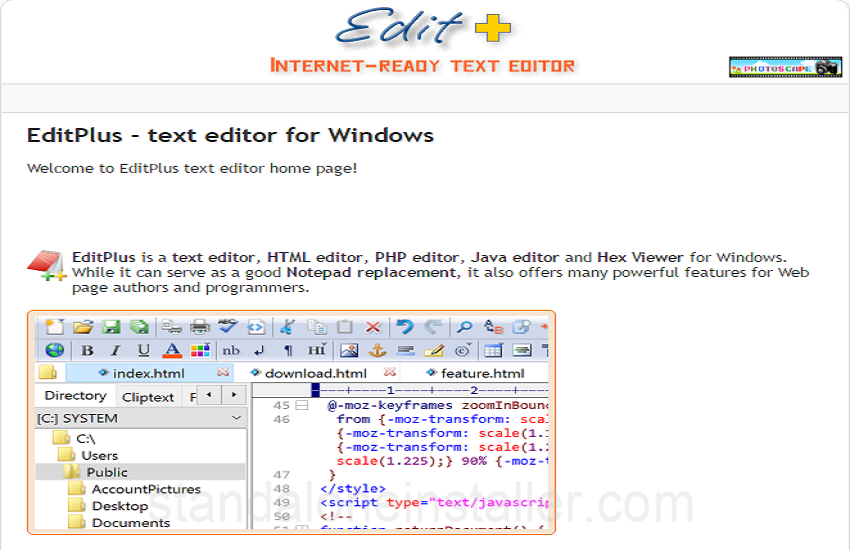This screenshot has width=850, height=550.
Task: Click the left tab scroll arrow
Action: click(x=209, y=395)
